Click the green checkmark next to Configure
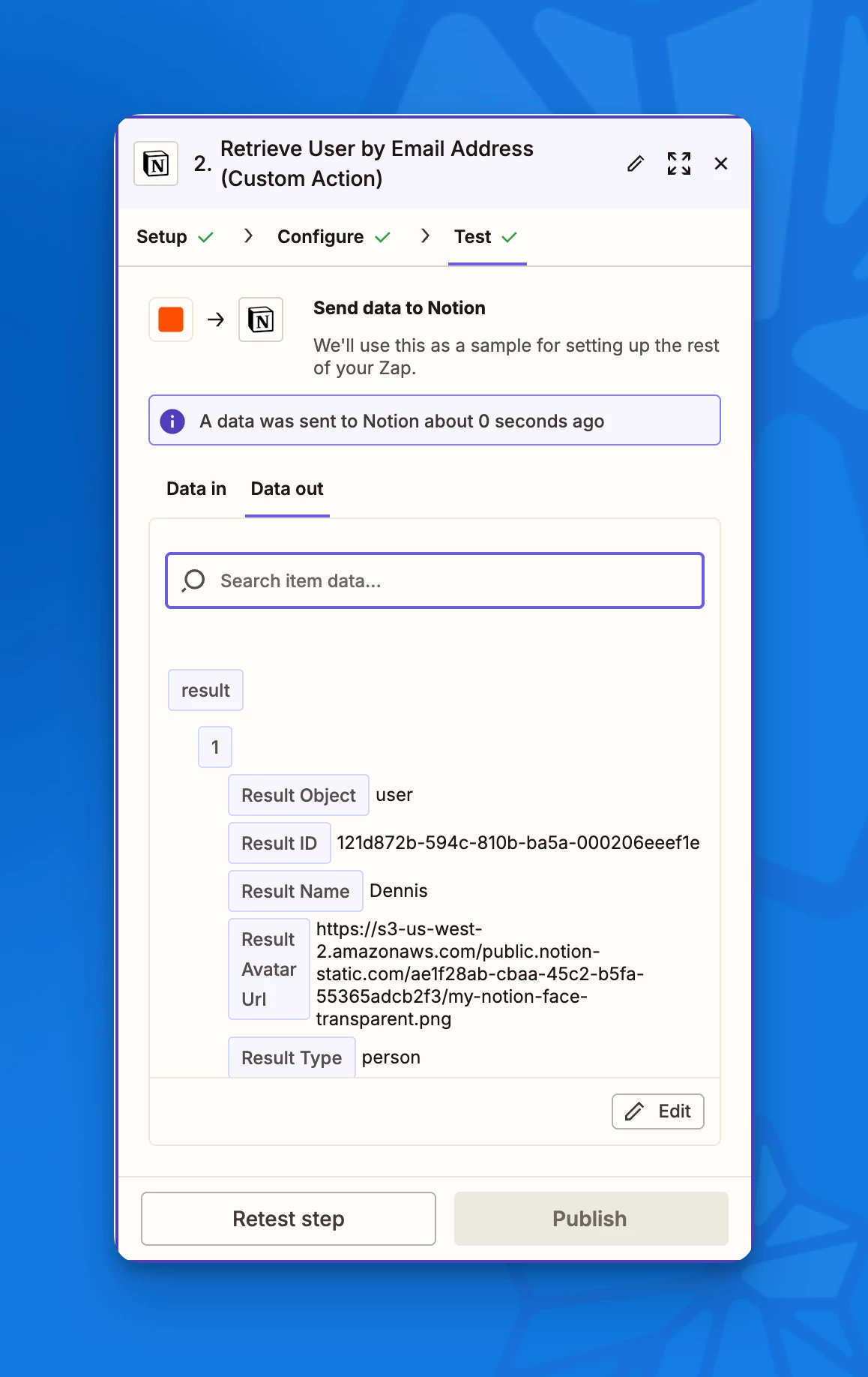868x1377 pixels. 382,237
